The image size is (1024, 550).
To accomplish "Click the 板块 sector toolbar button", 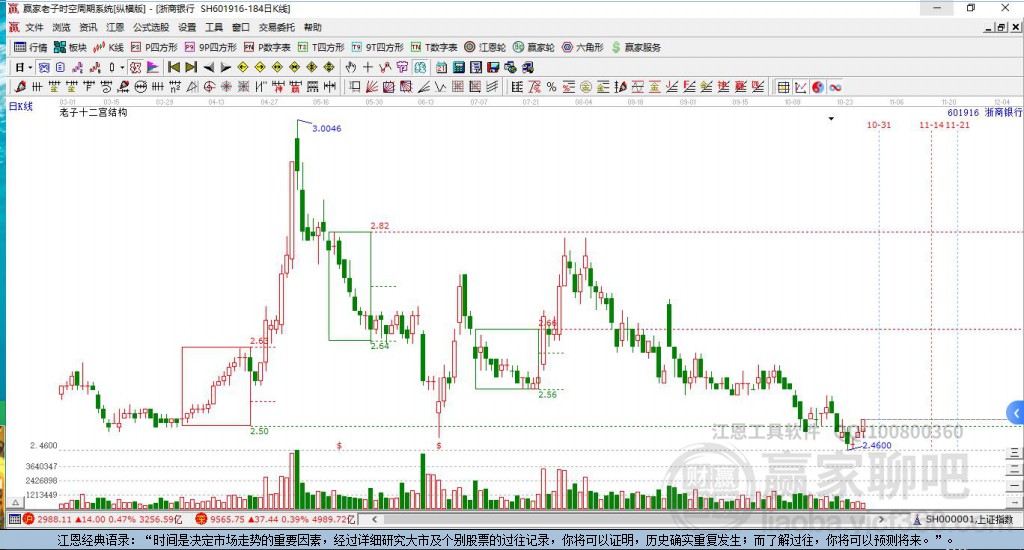I will (x=71, y=47).
